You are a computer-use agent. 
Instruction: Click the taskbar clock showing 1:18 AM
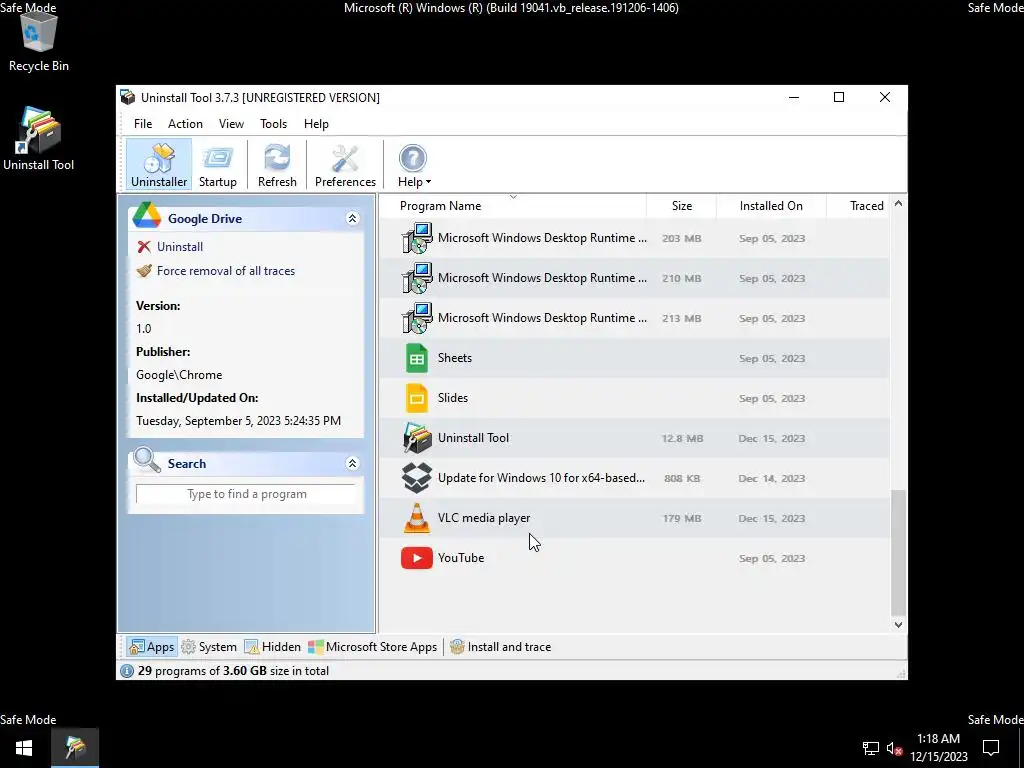point(938,748)
